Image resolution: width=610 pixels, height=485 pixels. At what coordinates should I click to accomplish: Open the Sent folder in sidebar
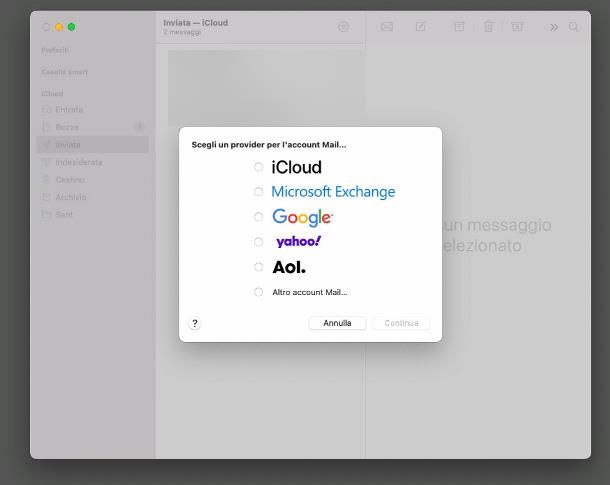coord(93,214)
